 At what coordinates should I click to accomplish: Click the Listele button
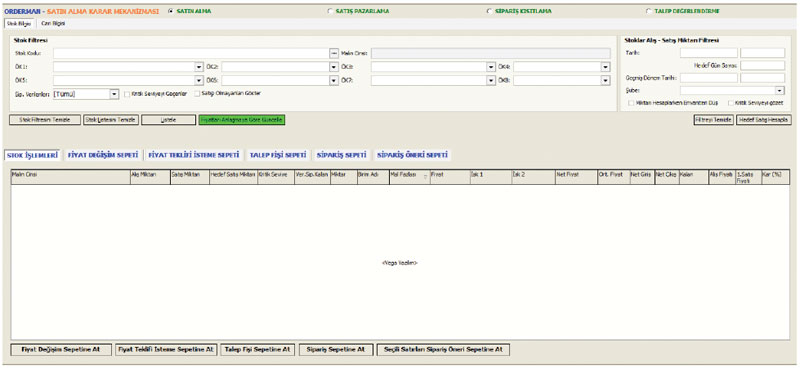tap(168, 120)
